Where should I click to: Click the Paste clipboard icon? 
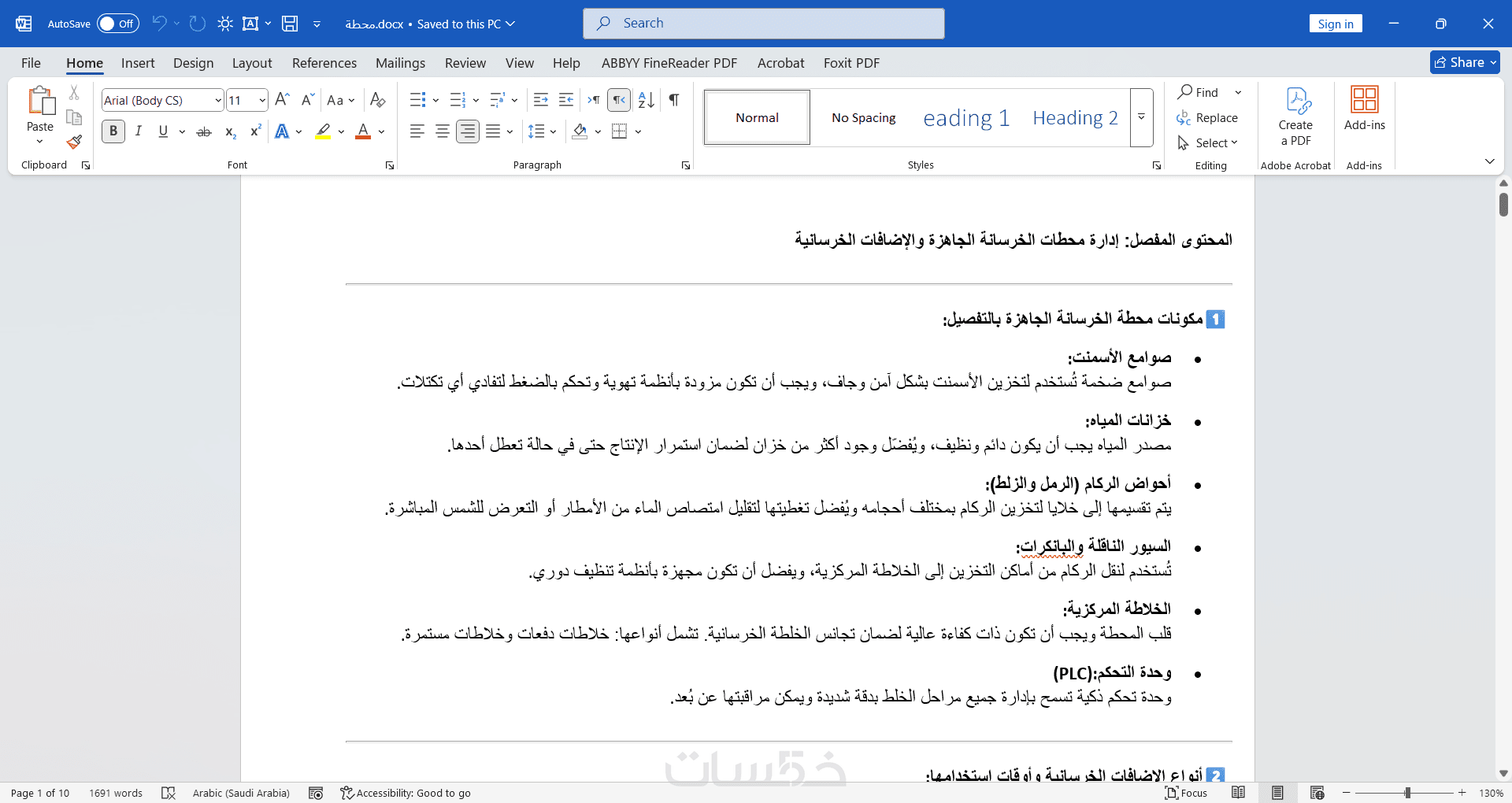click(40, 102)
